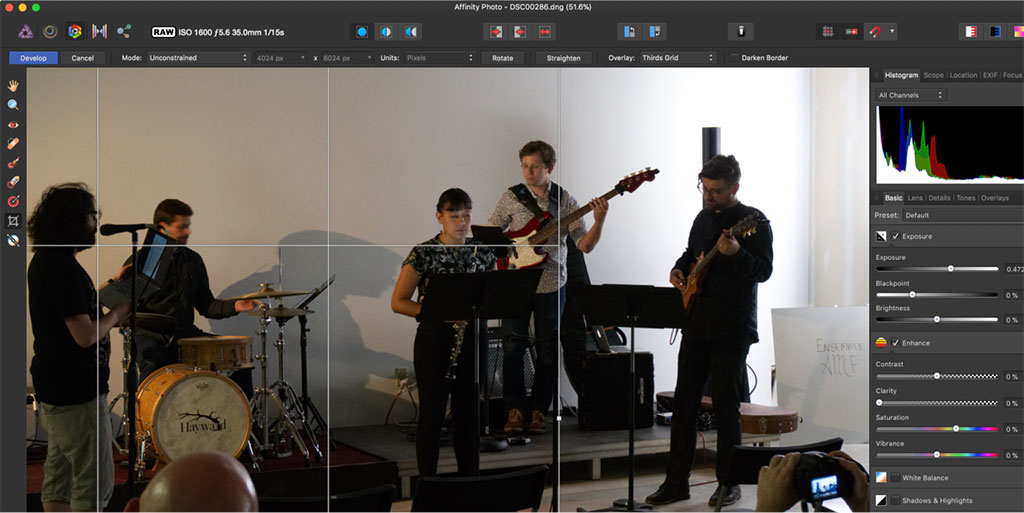
Task: Open the Mode Unconstrained dropdown
Action: [198, 58]
